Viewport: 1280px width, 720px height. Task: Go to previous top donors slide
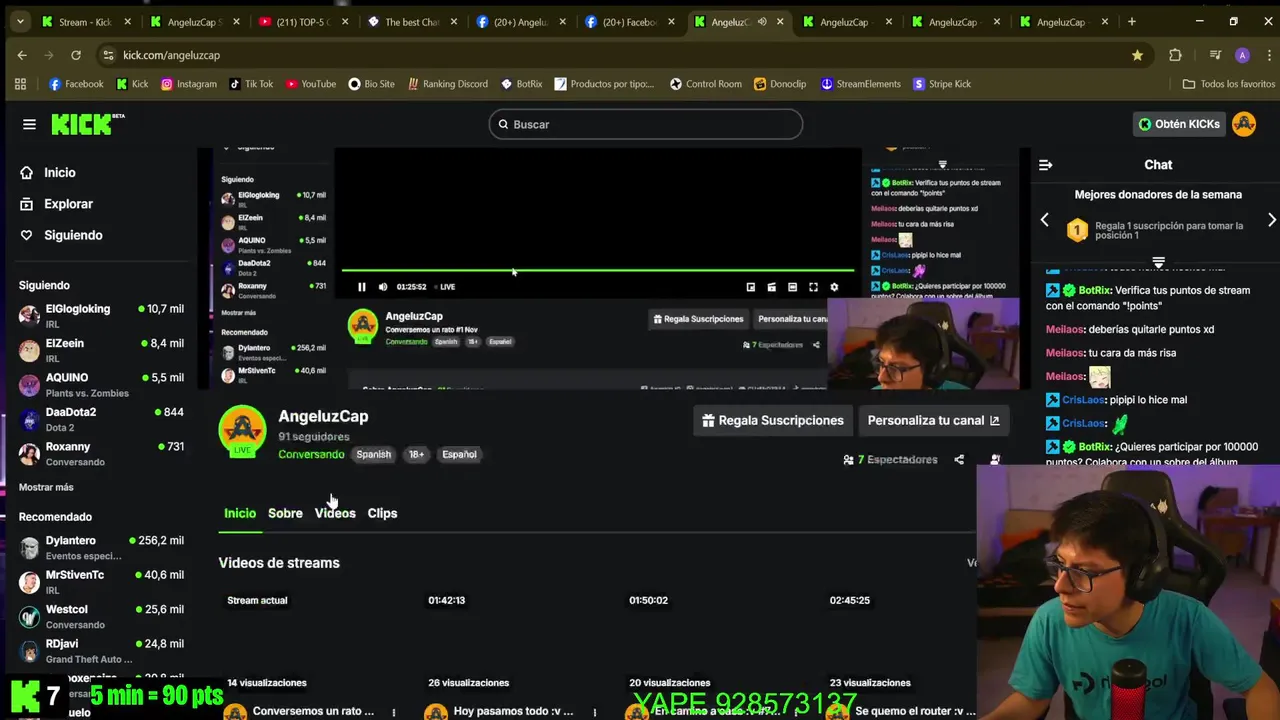[x=1044, y=220]
